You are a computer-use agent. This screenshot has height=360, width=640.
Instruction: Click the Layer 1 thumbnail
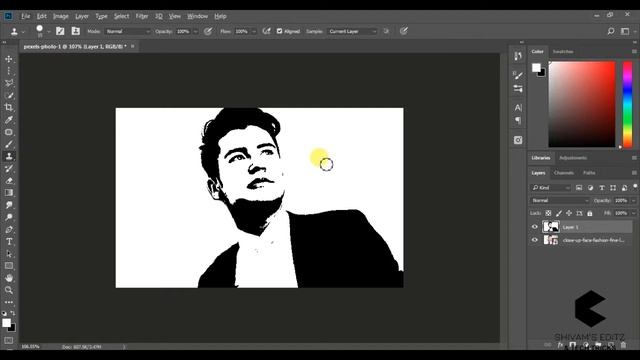click(x=551, y=227)
